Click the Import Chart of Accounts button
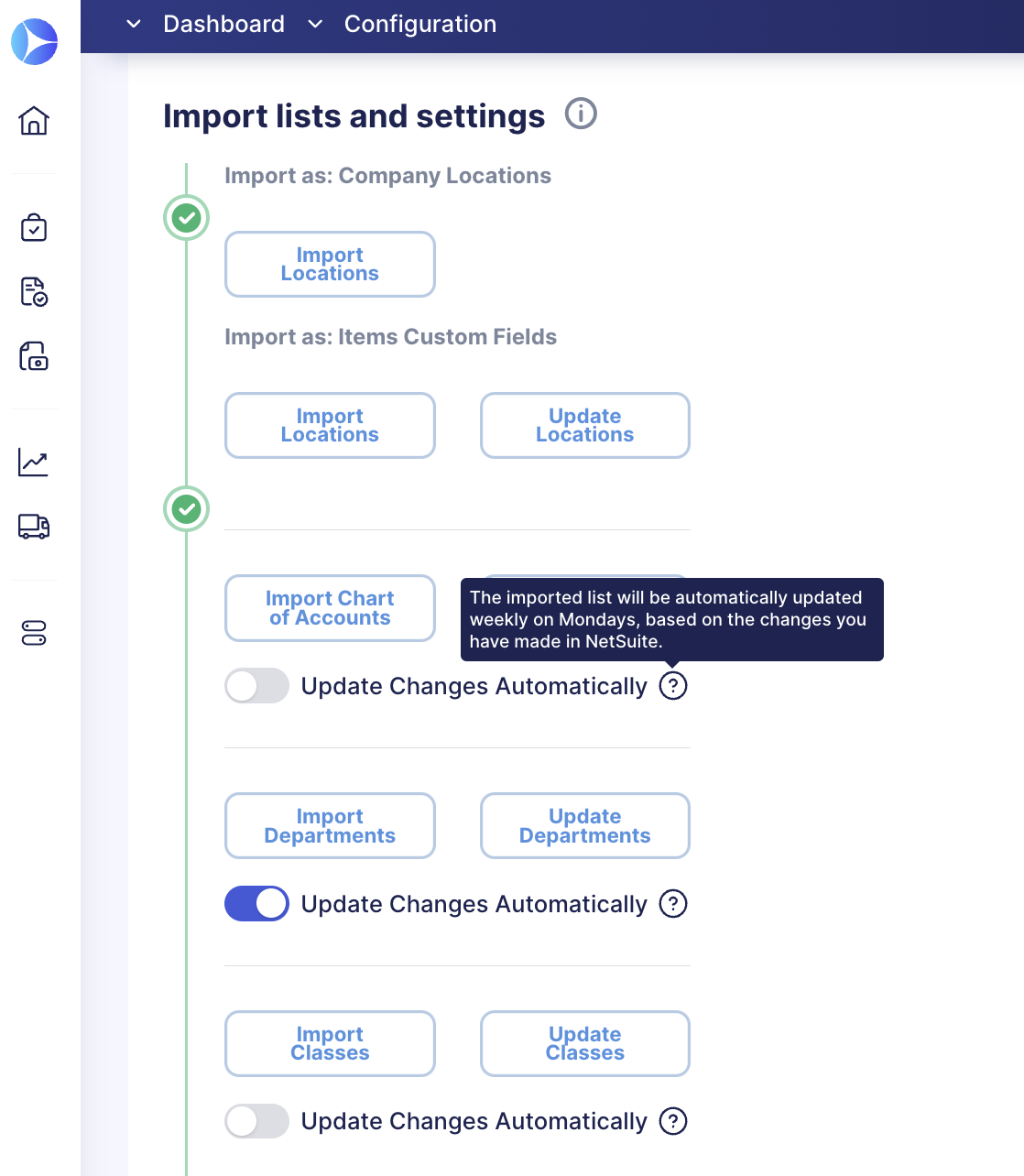The height and width of the screenshot is (1176, 1024). click(329, 607)
